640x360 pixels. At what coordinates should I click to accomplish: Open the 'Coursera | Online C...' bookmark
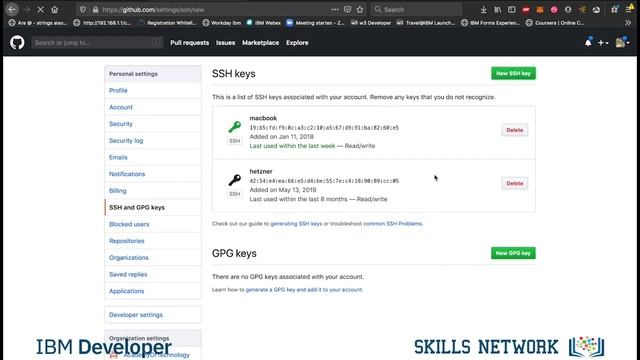555,23
